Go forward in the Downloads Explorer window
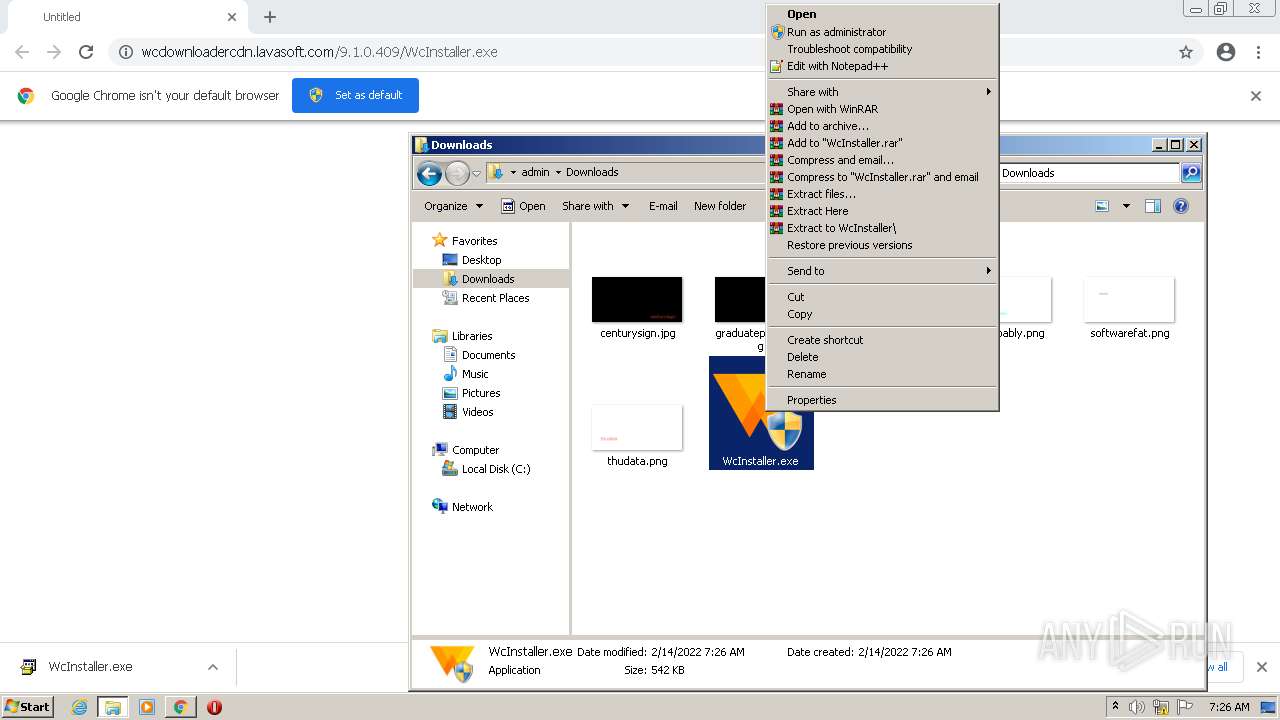The width and height of the screenshot is (1280, 720). 457,173
